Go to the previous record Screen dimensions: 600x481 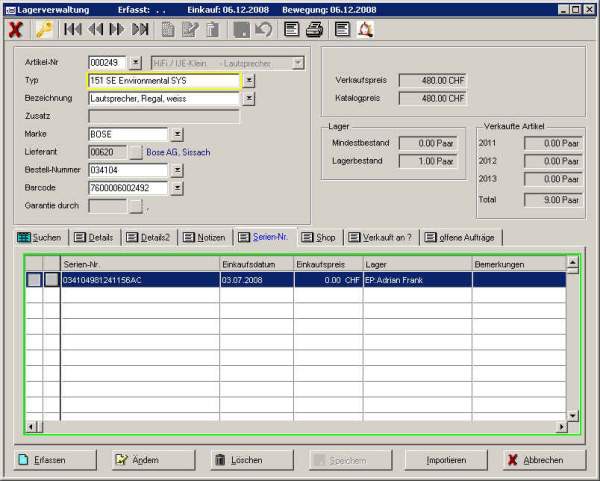(96, 29)
